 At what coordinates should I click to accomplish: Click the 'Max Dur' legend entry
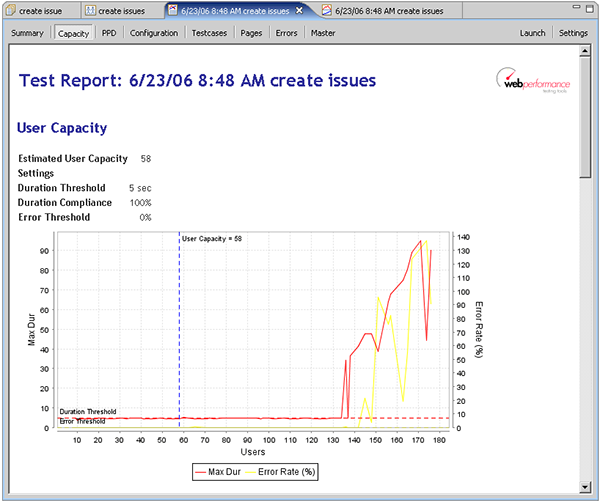218,472
